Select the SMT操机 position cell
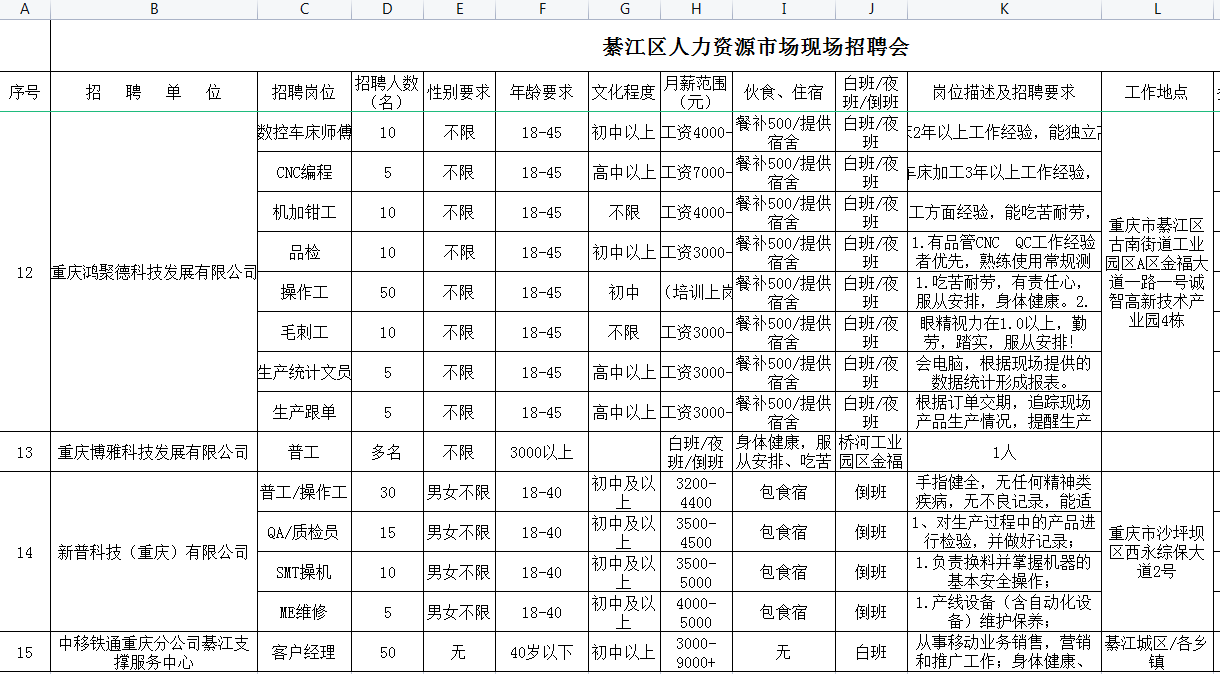 304,572
